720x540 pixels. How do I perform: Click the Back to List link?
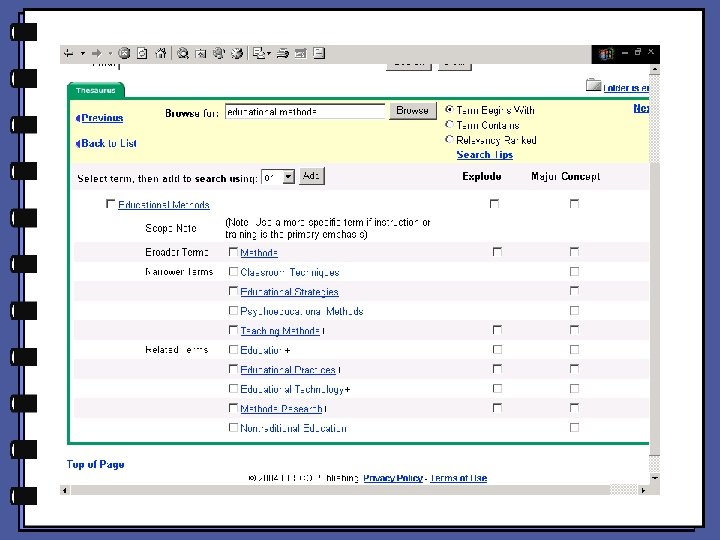click(107, 143)
